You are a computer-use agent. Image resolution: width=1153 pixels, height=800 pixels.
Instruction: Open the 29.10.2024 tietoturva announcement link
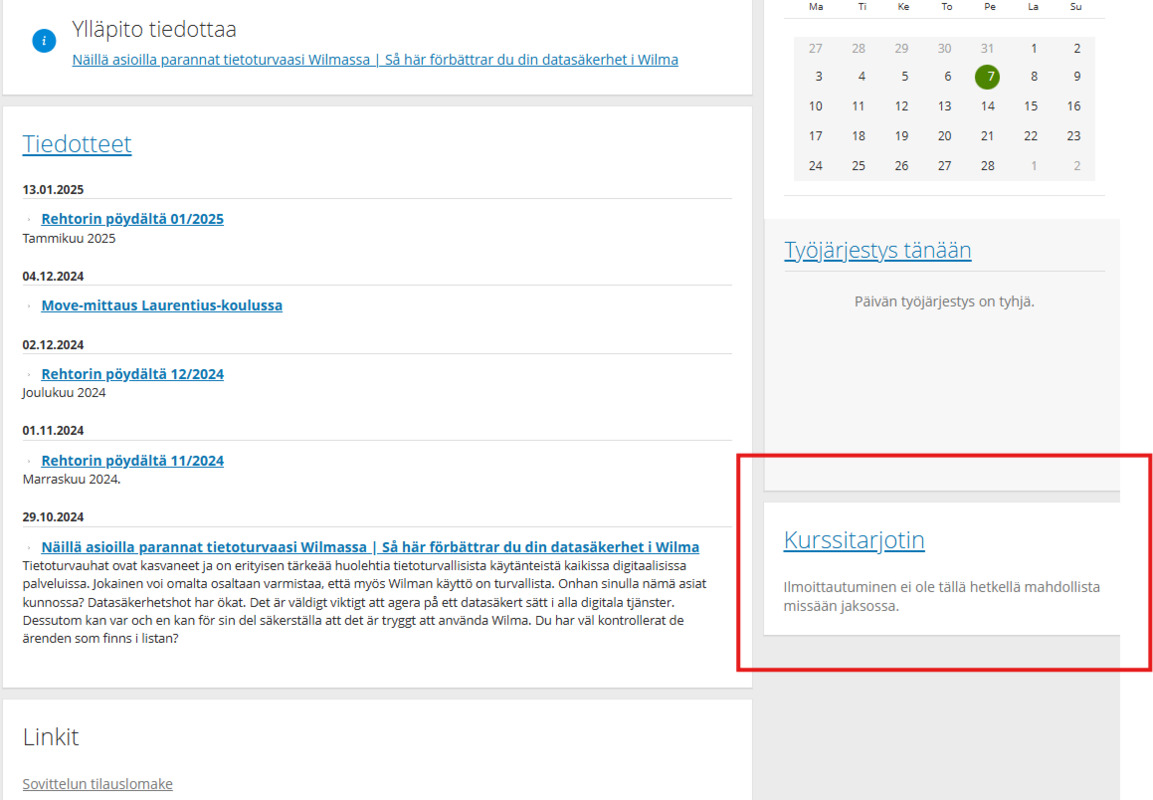pyautogui.click(x=370, y=547)
